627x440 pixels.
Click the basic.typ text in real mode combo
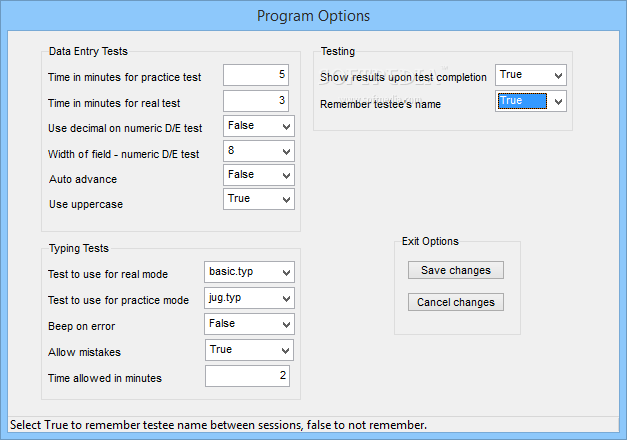click(231, 272)
